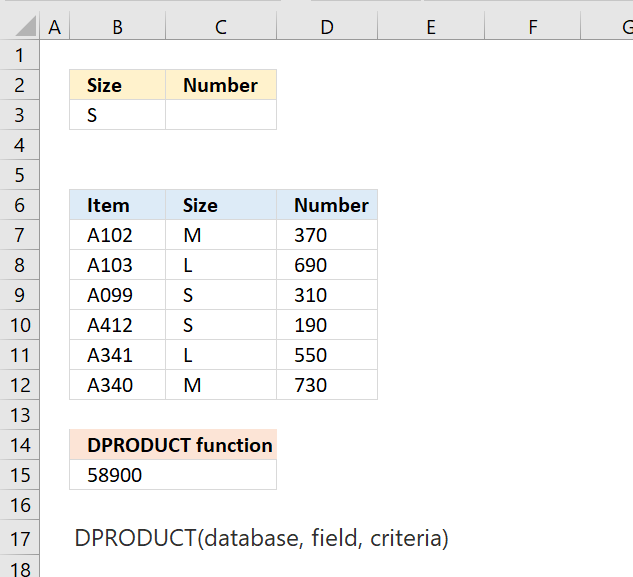Click the Number header cell in row 6
633x577 pixels.
(327, 205)
